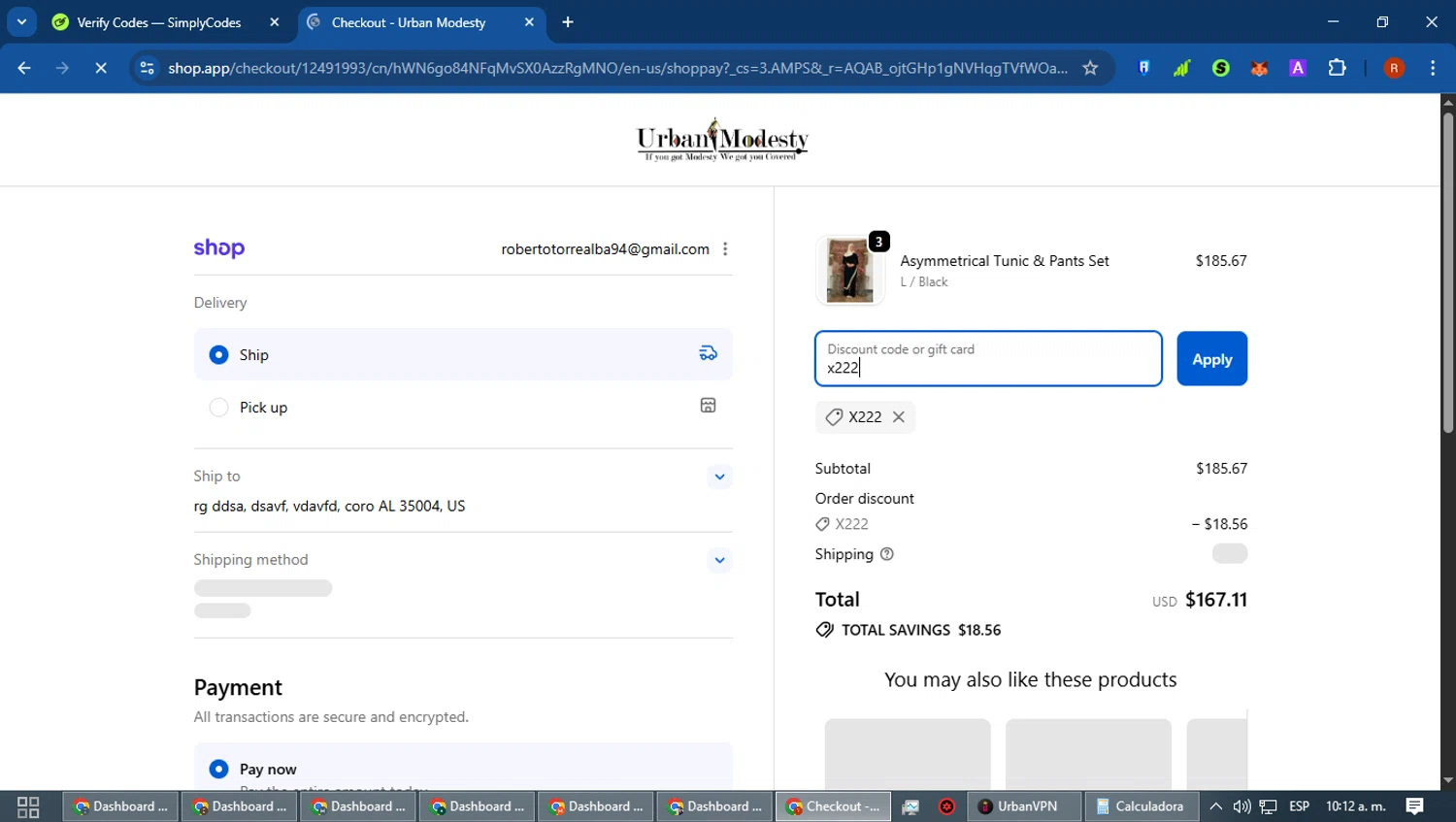Stop loading the page
This screenshot has width=1456, height=822.
click(x=101, y=68)
